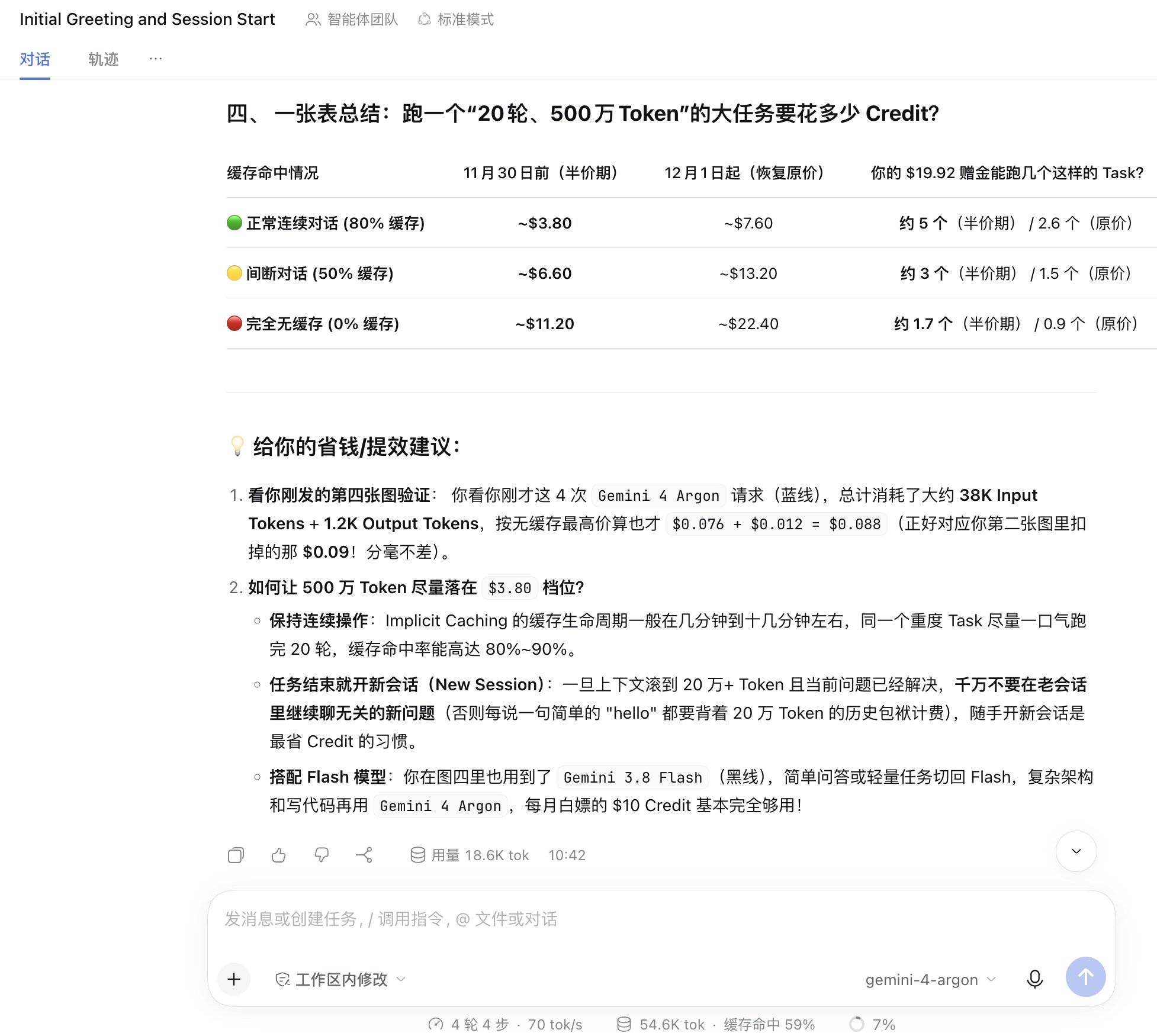Viewport: 1157px width, 1036px height.
Task: Click the ~$13.20 table cell
Action: [748, 274]
